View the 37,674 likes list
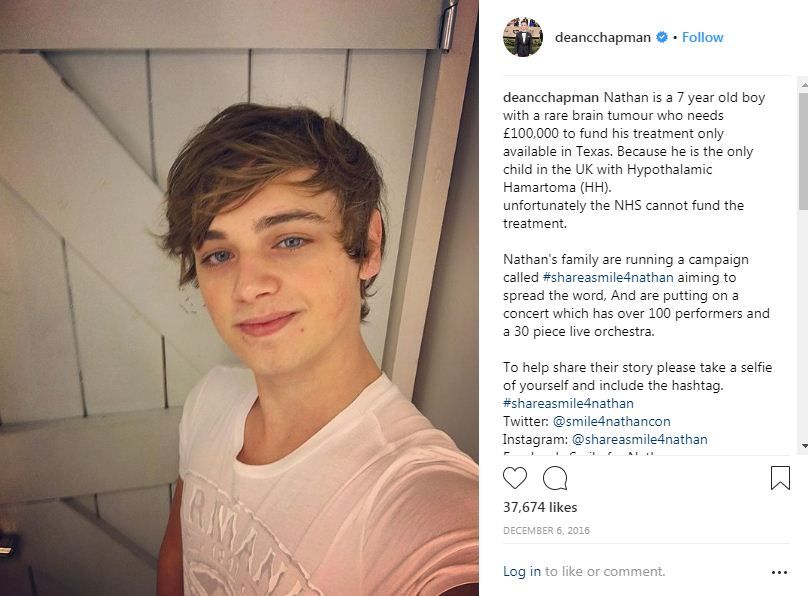808x596 pixels. coord(540,507)
